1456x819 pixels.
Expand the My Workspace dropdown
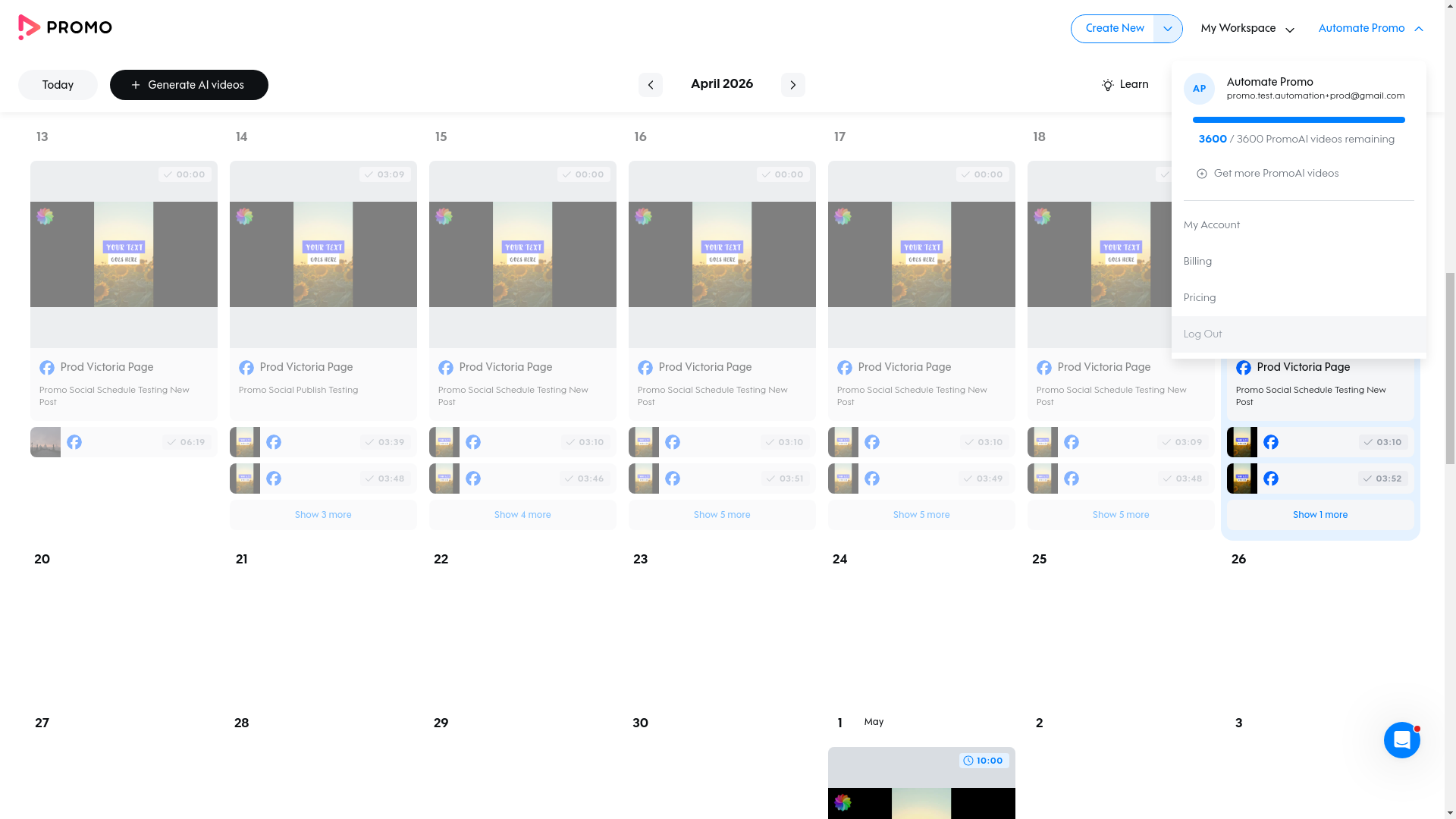[1291, 28]
